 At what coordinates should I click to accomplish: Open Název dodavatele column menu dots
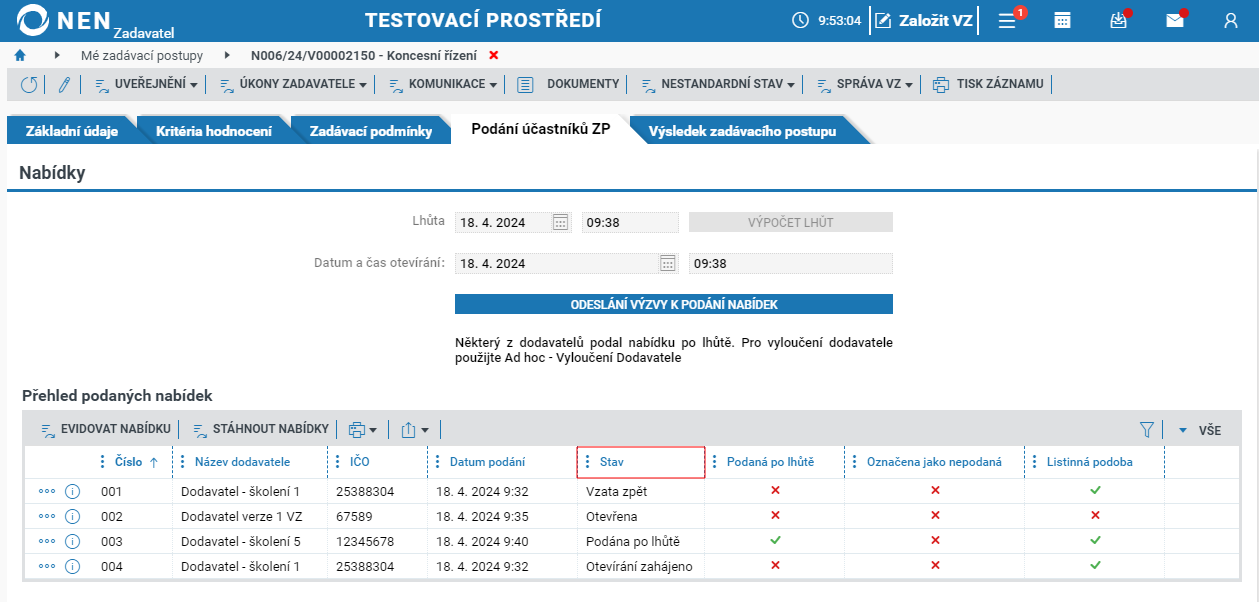(182, 462)
